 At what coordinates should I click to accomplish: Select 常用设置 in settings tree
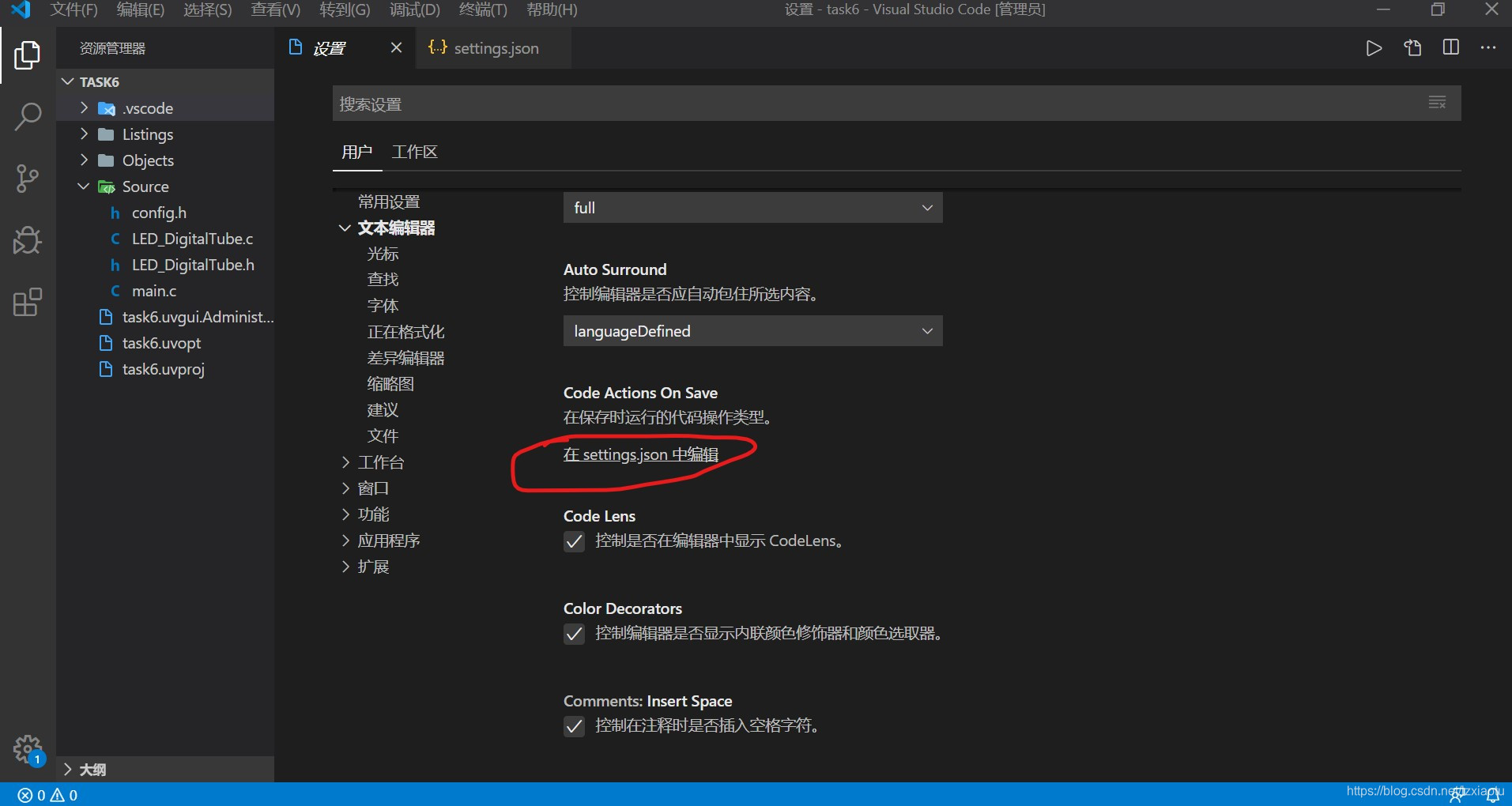(x=389, y=201)
